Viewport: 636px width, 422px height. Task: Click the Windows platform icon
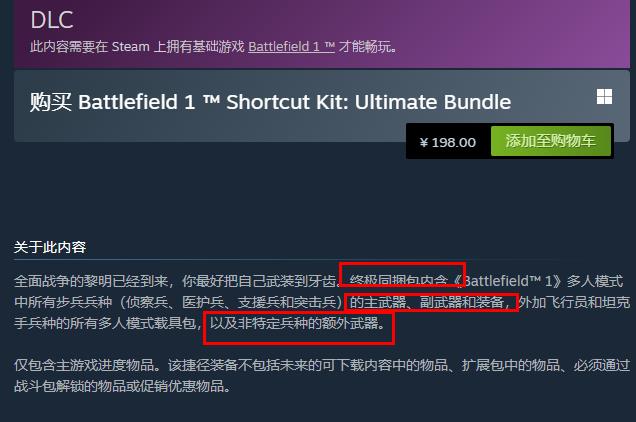[x=604, y=97]
